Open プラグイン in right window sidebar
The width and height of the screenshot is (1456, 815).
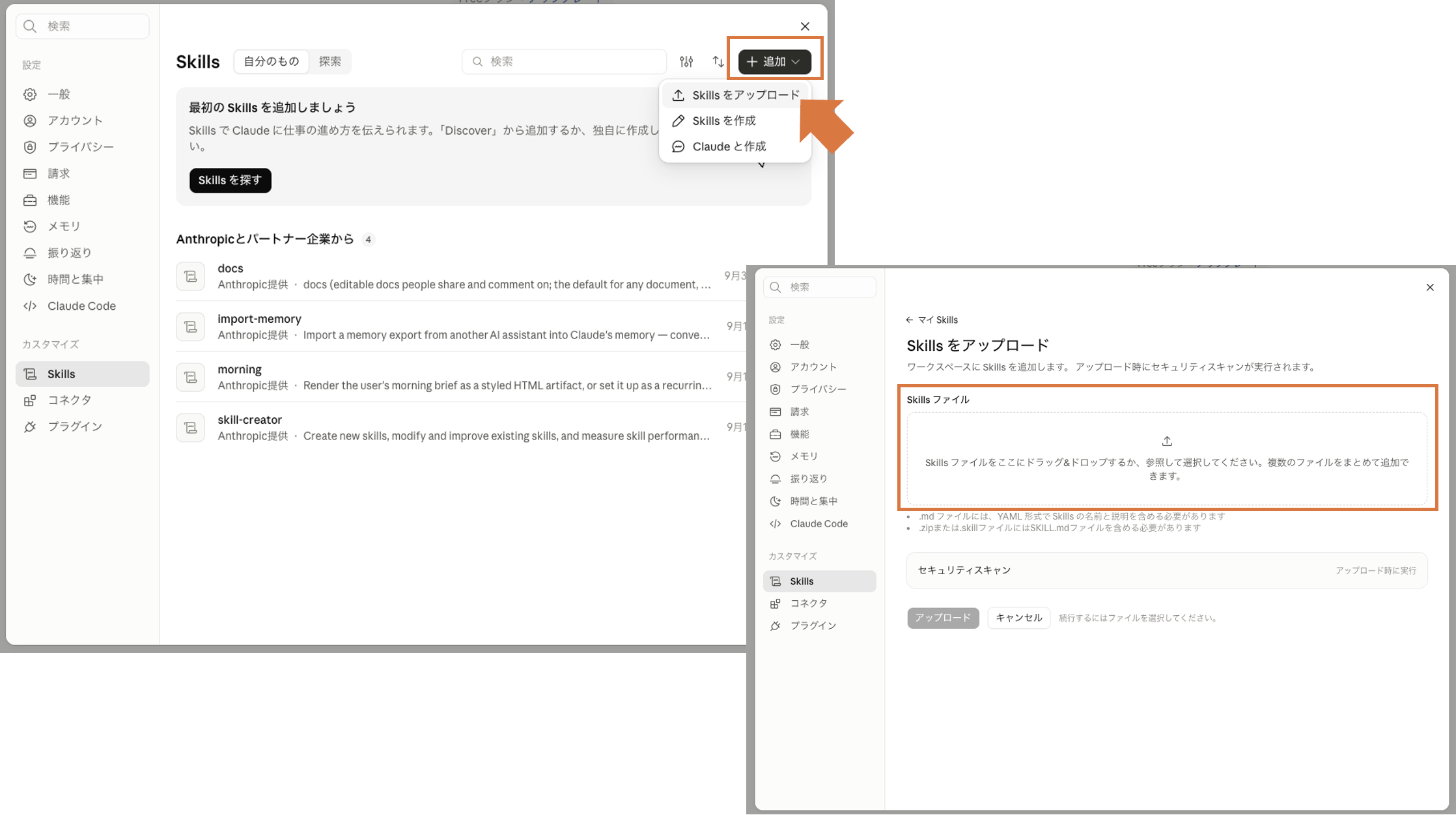(x=819, y=626)
